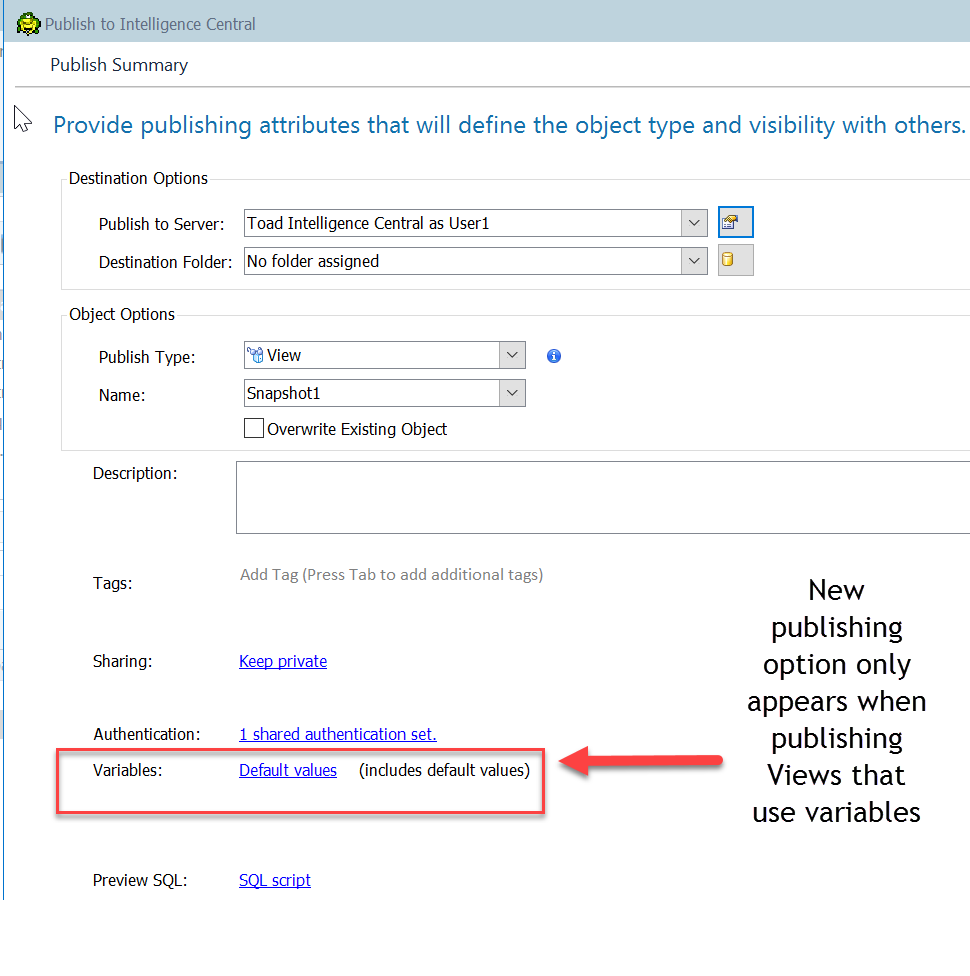Open the 1 shared authentication set link
Image resolution: width=970 pixels, height=976 pixels.
click(337, 734)
